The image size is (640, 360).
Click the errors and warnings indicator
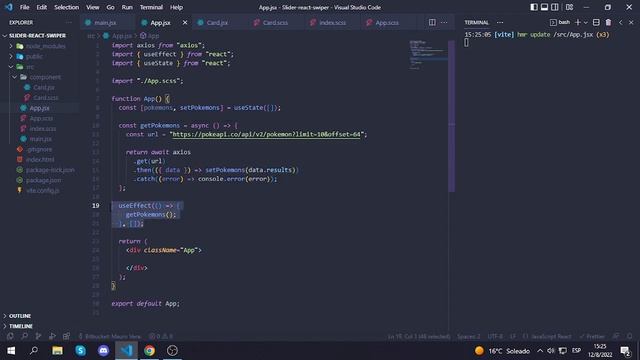pyautogui.click(x=161, y=336)
